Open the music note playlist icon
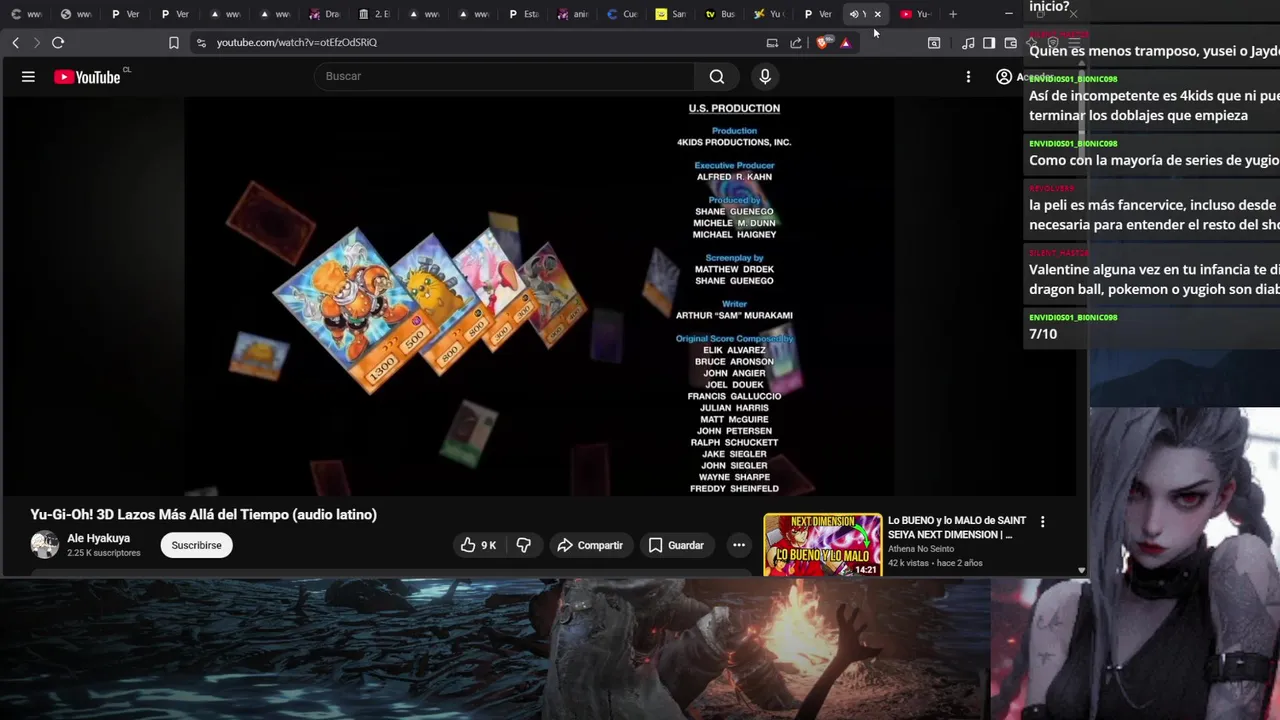Viewport: 1280px width, 720px height. coord(968,42)
